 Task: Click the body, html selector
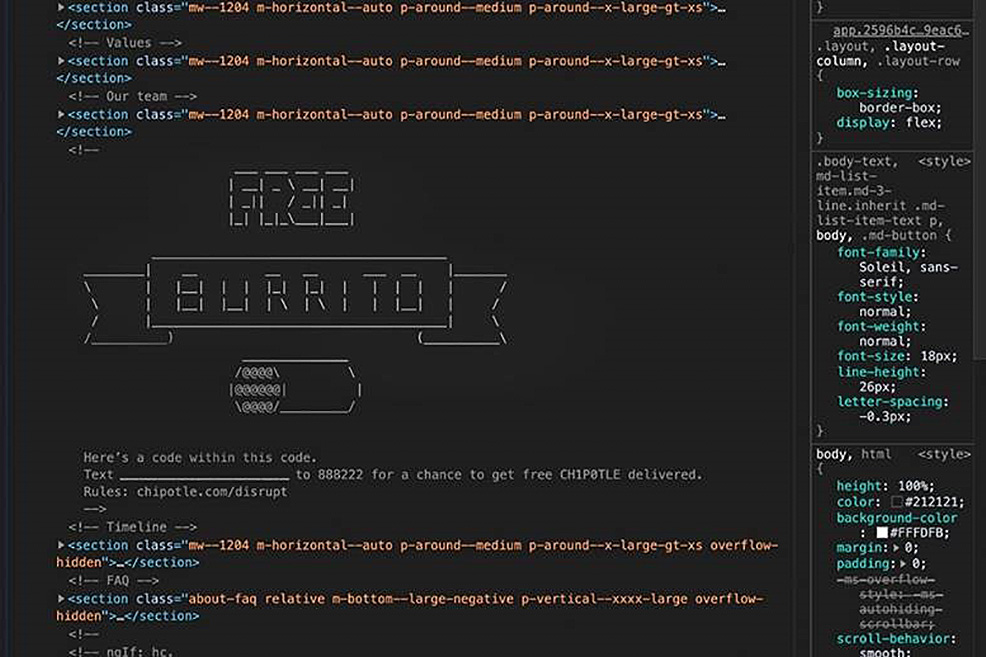point(854,454)
